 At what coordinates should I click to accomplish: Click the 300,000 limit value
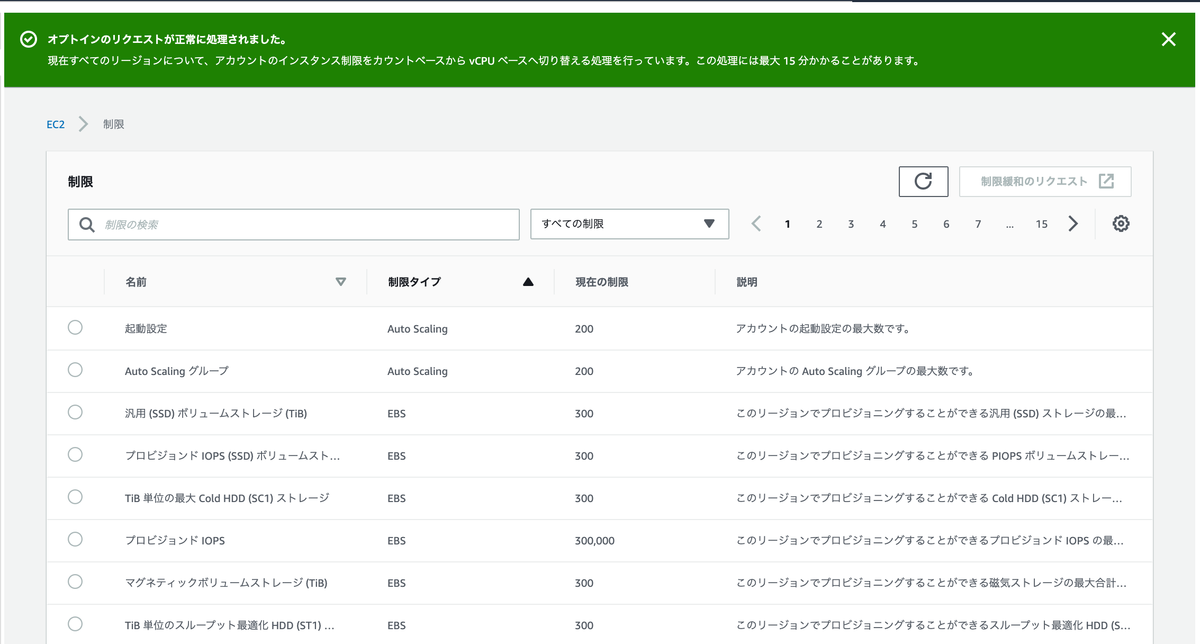(x=595, y=541)
